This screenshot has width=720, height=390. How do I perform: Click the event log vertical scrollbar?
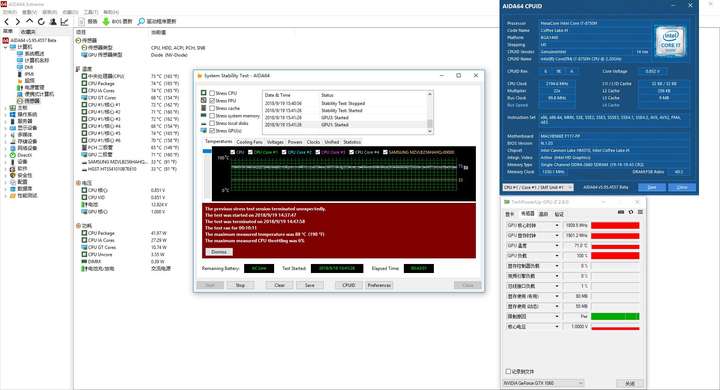click(430, 113)
